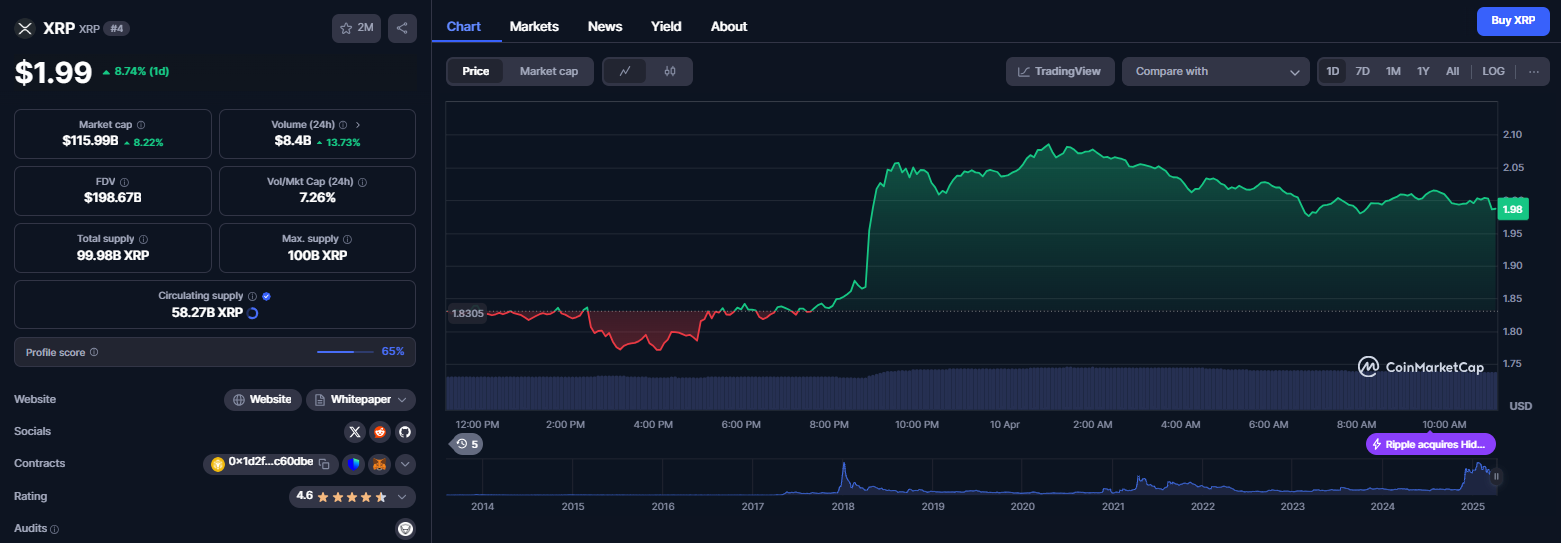Set chart range to 7D
This screenshot has height=543, width=1561.
coord(1362,71)
